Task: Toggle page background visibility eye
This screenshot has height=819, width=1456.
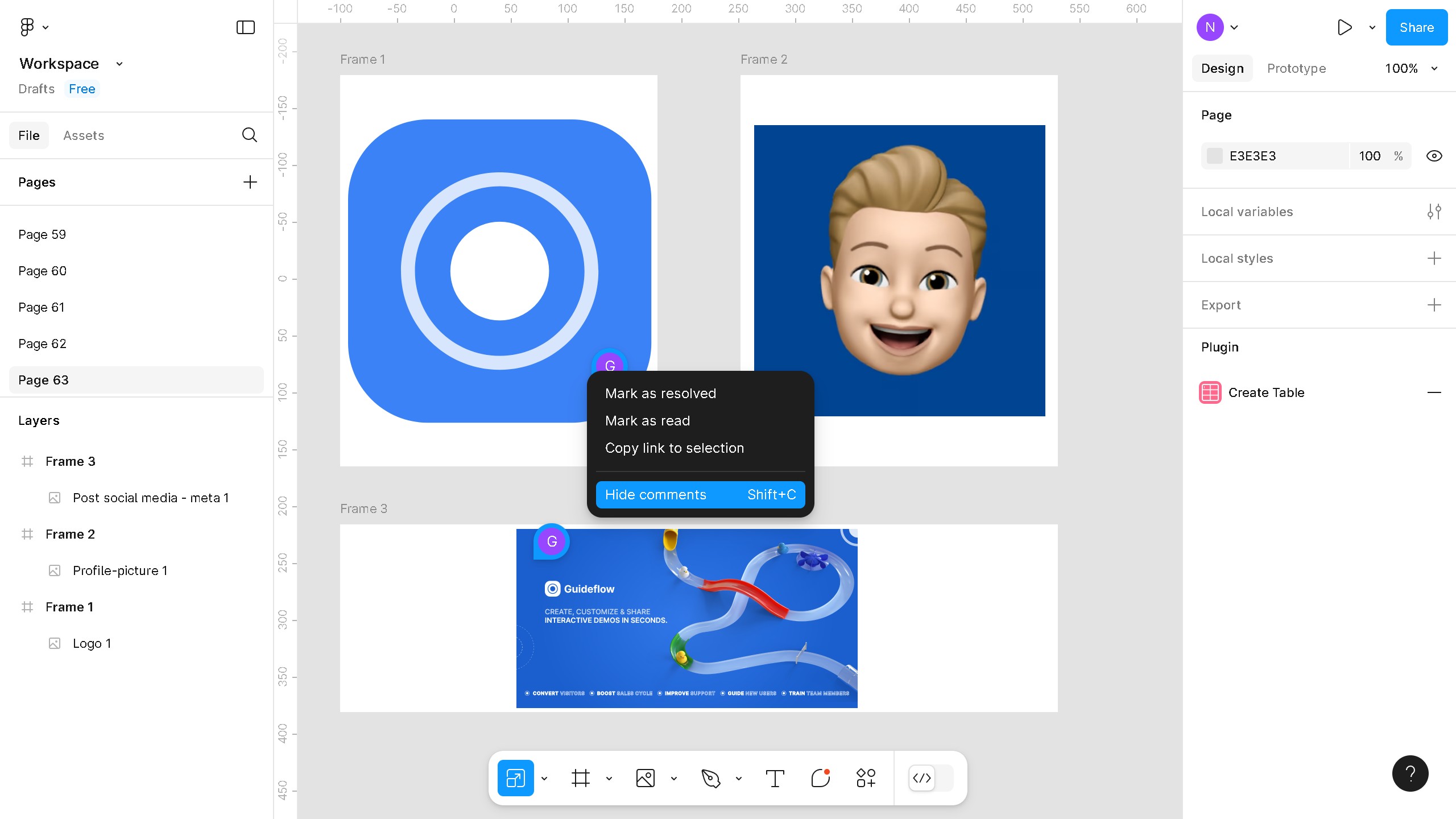Action: [1434, 156]
